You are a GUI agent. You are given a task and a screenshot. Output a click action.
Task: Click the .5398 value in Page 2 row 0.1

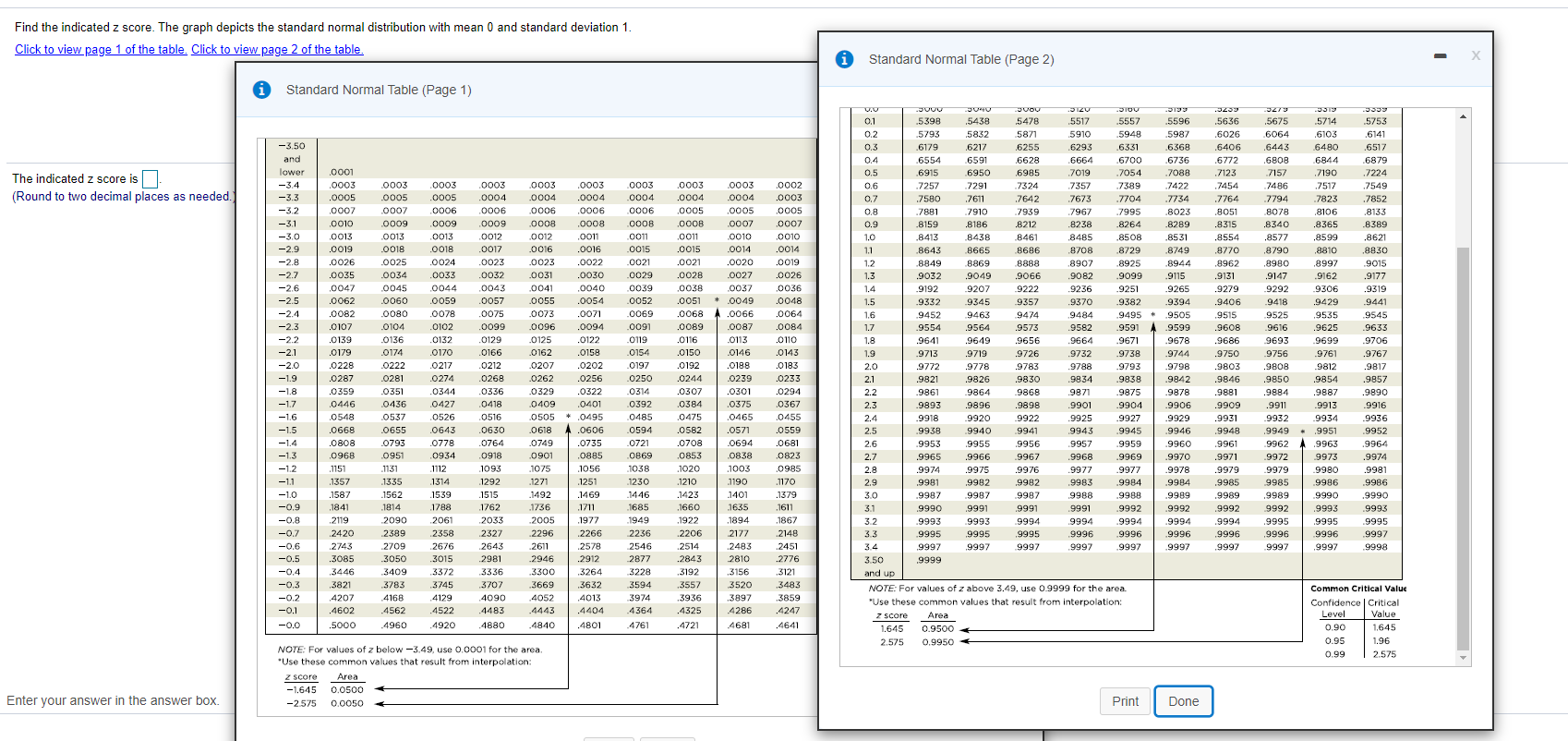(928, 121)
